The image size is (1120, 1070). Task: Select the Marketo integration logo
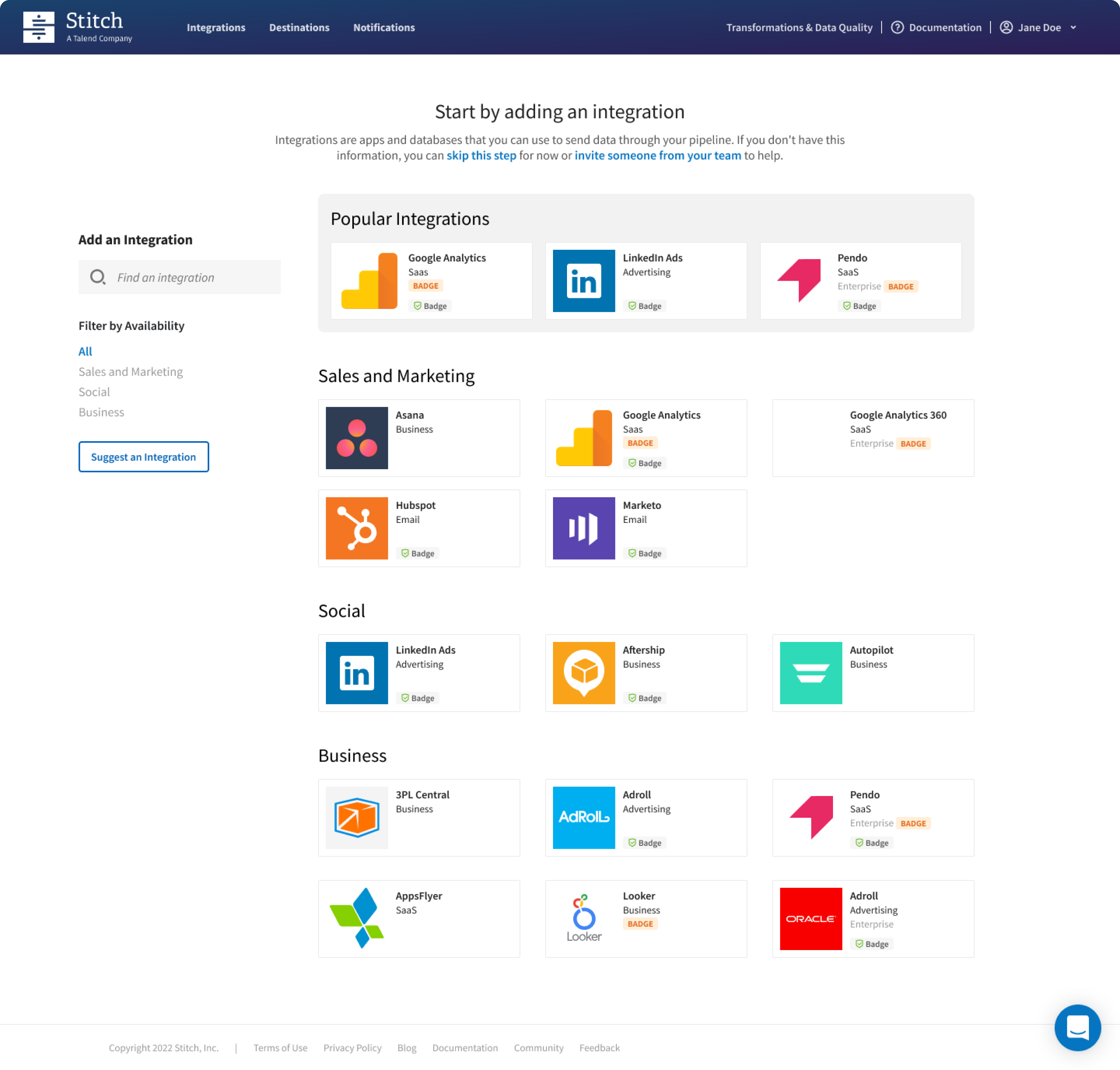tap(583, 528)
